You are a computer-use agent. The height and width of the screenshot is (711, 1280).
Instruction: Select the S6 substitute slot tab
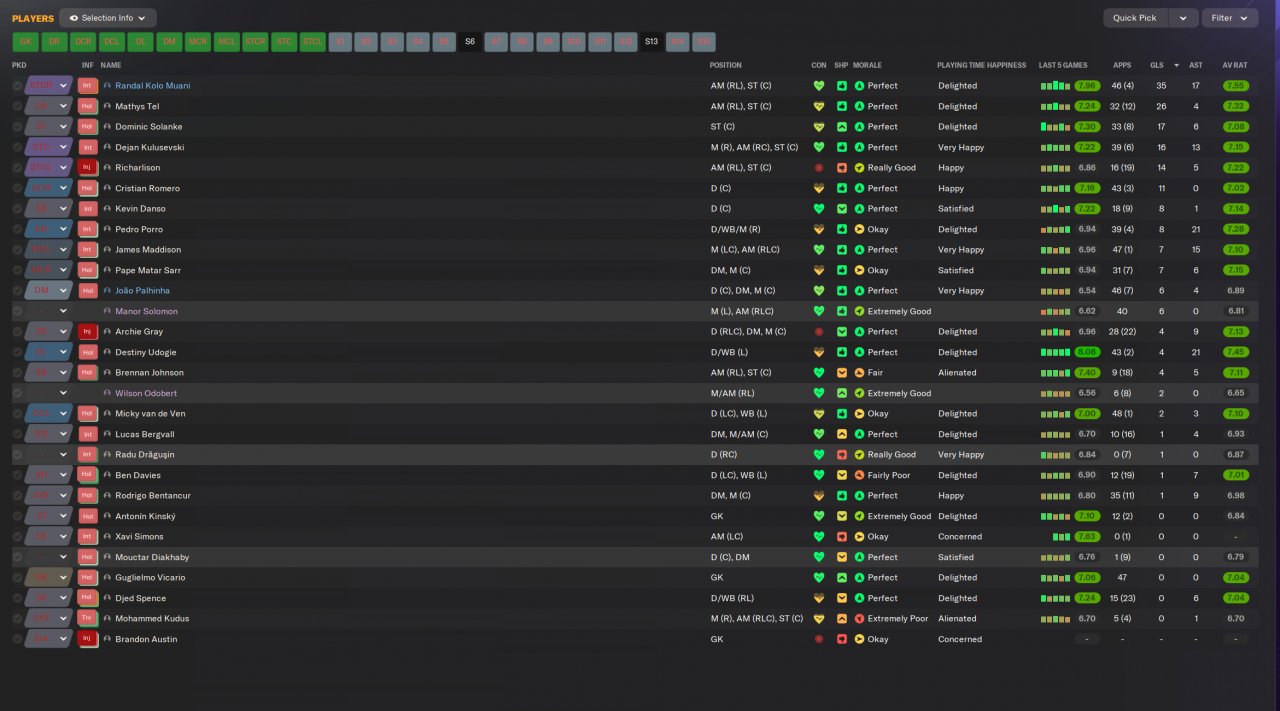coord(470,42)
